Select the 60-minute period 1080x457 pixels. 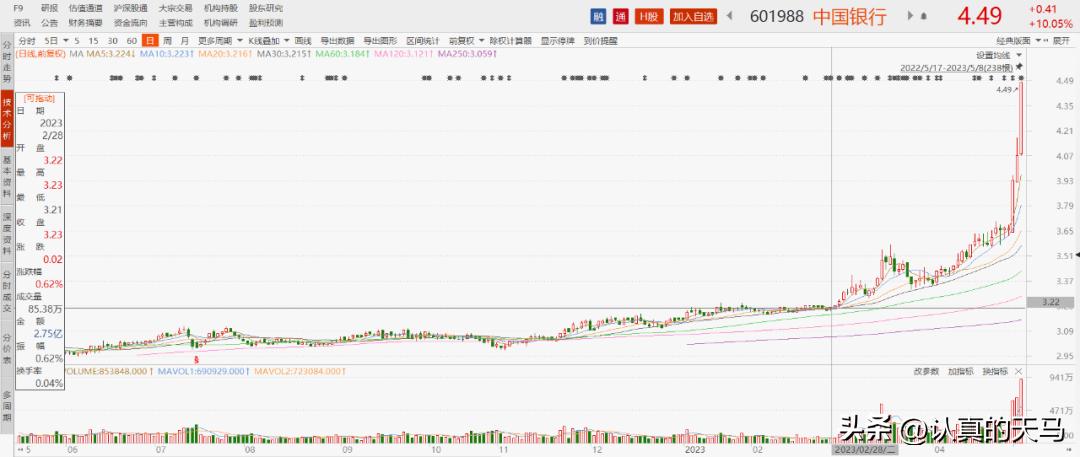click(132, 41)
